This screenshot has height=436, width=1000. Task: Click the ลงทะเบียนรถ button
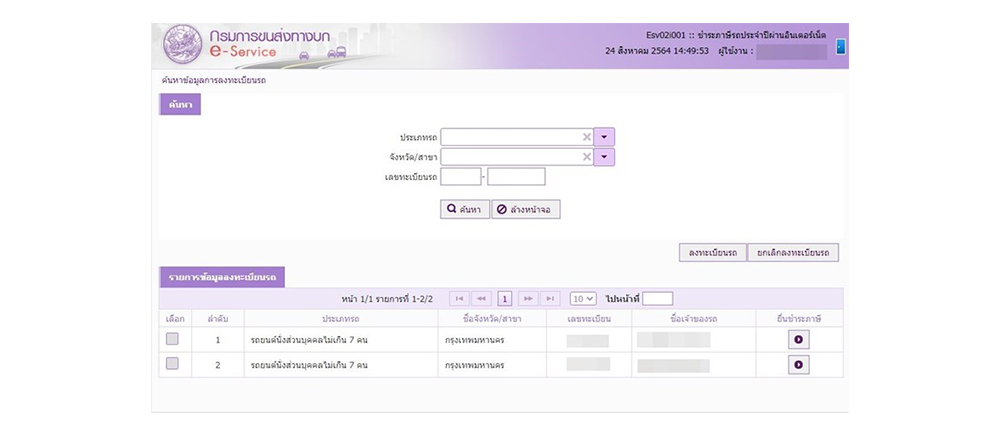tap(712, 253)
